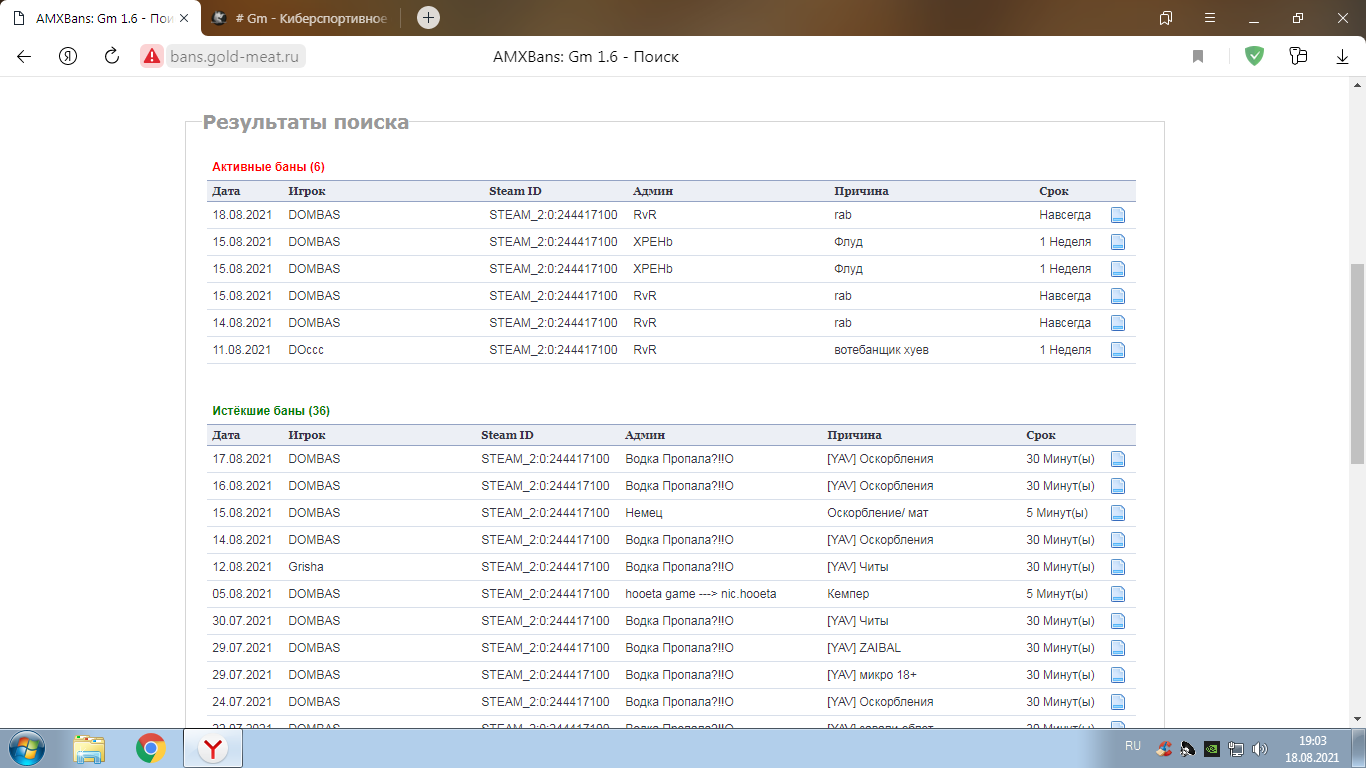Switch the RU input language indicator

[1133, 746]
